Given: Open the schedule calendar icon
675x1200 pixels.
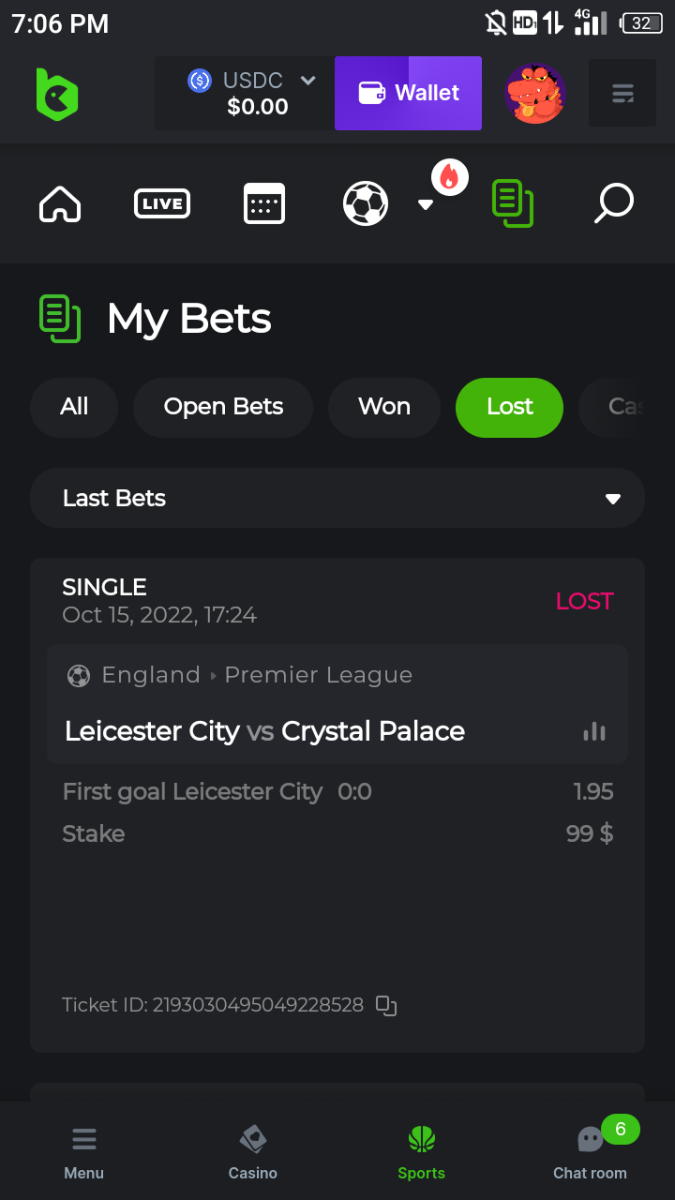Looking at the screenshot, I should click(264, 204).
